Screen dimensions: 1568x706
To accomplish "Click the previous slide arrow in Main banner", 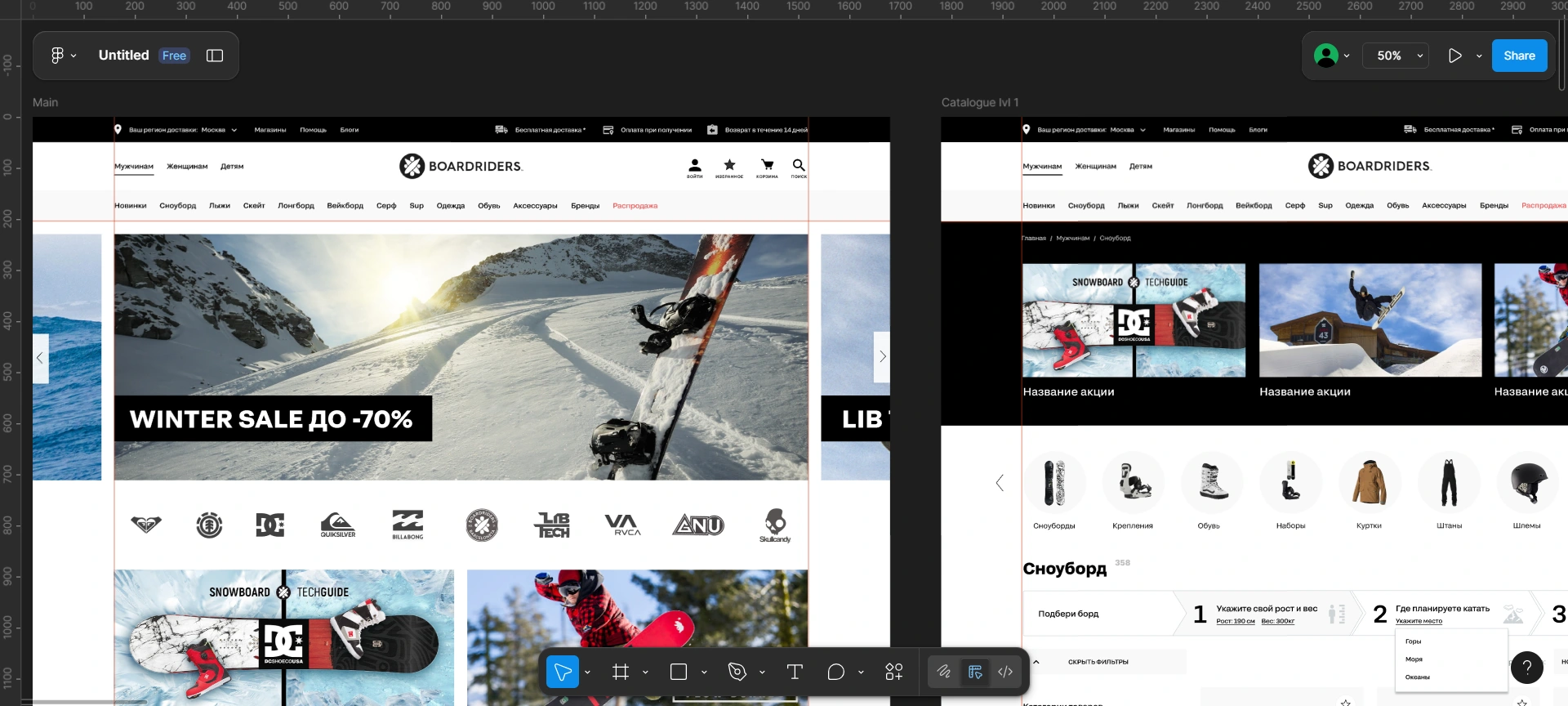I will [x=40, y=358].
